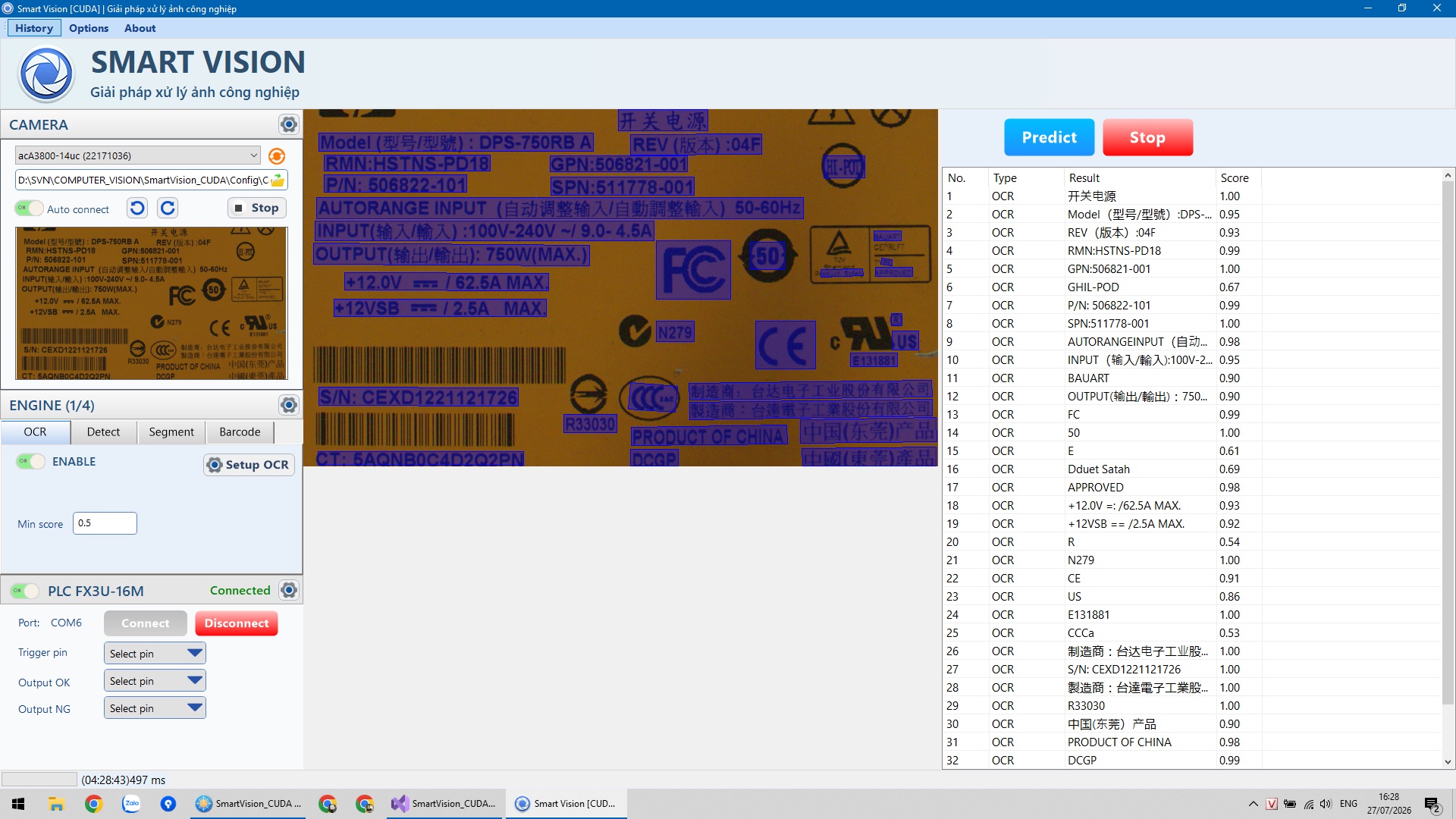Switch to the Segment engine tab
The height and width of the screenshot is (819, 1456).
pos(171,431)
